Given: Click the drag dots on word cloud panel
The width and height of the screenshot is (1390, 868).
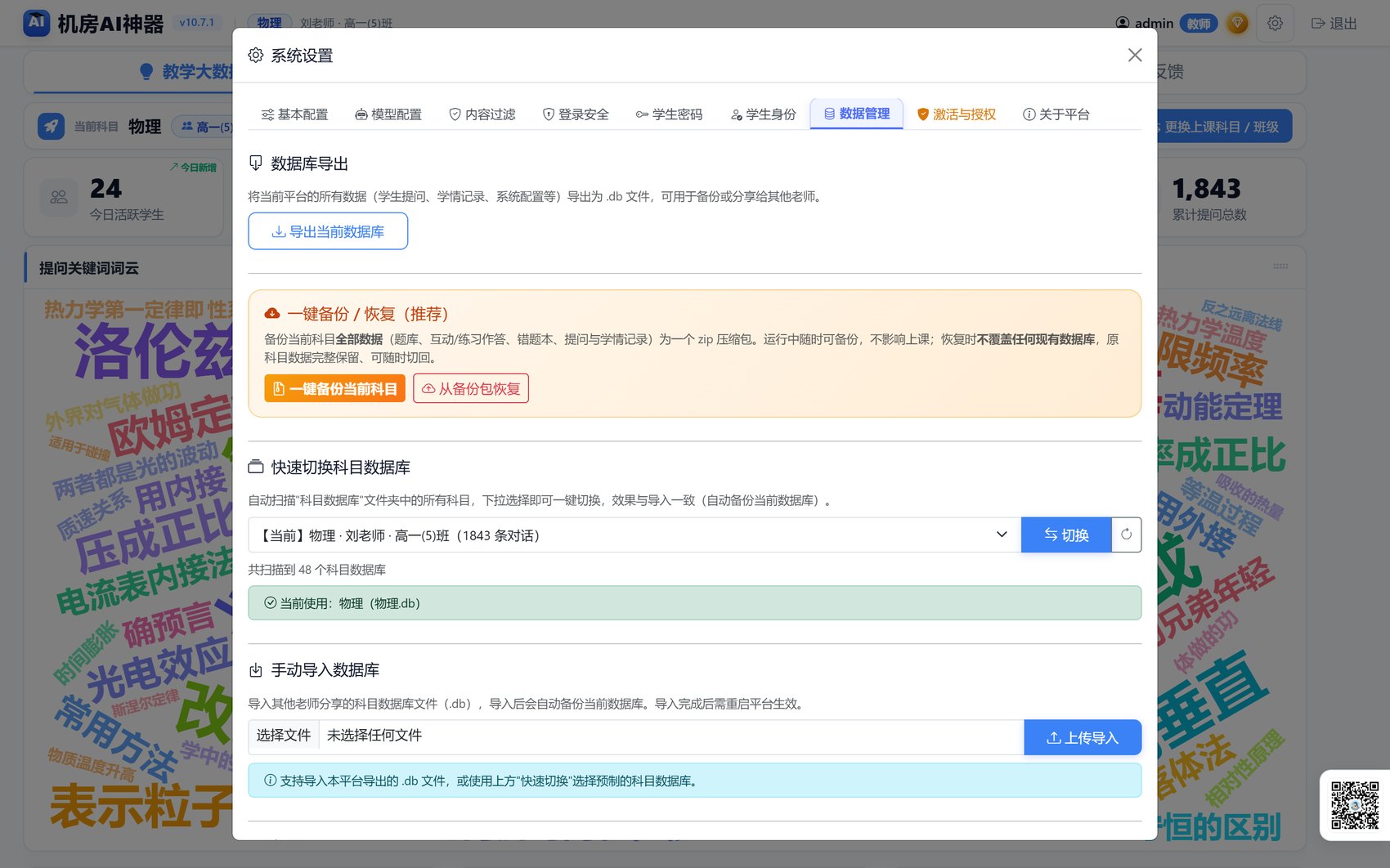Looking at the screenshot, I should click(x=1280, y=266).
